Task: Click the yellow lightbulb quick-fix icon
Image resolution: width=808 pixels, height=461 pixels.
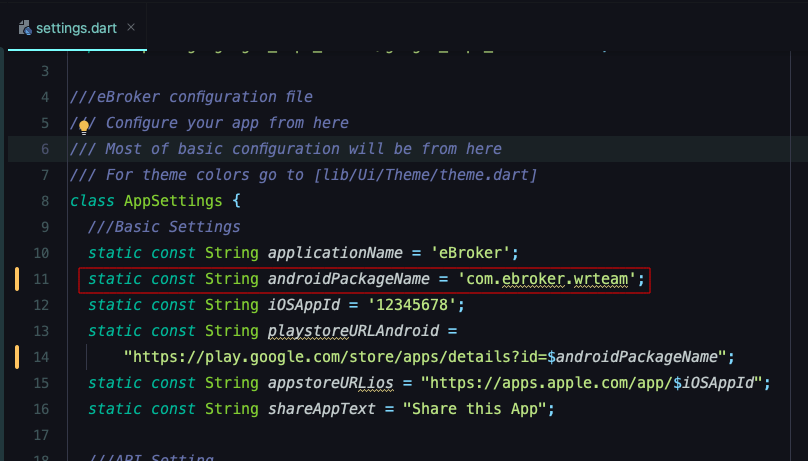Action: click(84, 126)
